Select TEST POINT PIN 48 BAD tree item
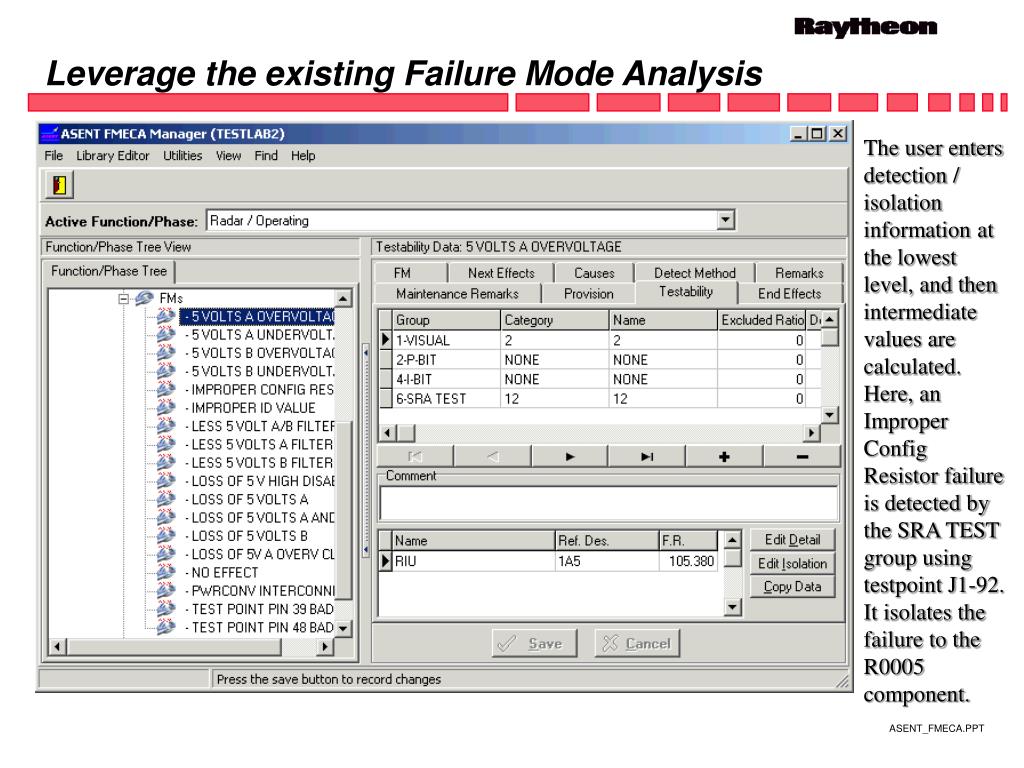The image size is (1024, 768). coord(262,627)
